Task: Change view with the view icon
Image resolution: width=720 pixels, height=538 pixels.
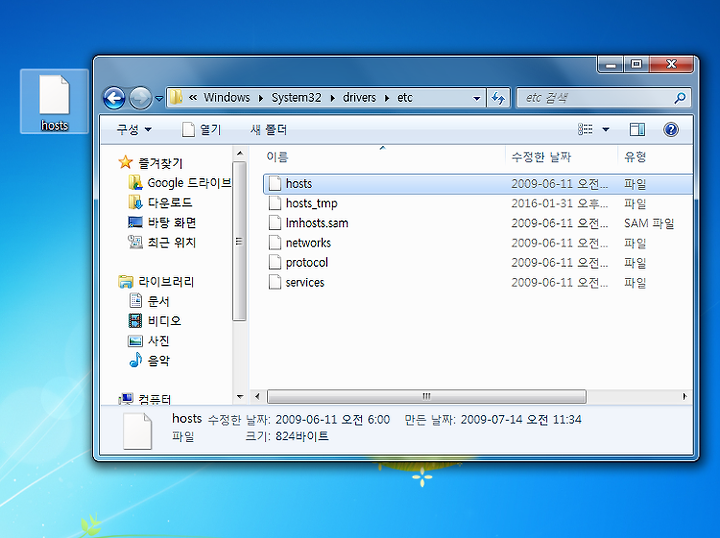Action: tap(585, 129)
